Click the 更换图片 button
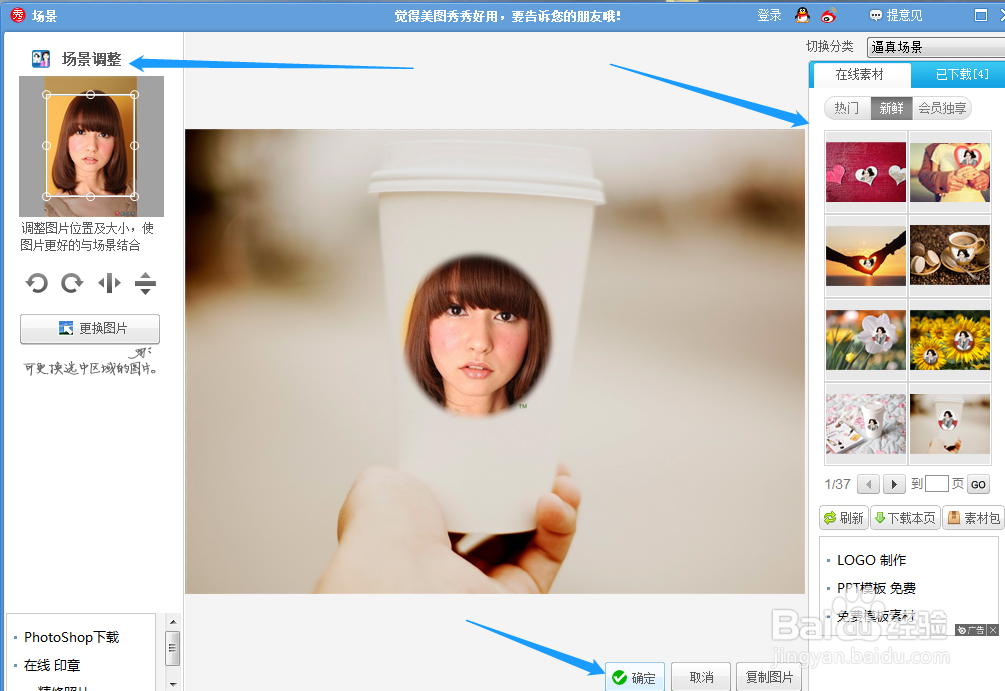This screenshot has height=691, width=1005. [90, 329]
